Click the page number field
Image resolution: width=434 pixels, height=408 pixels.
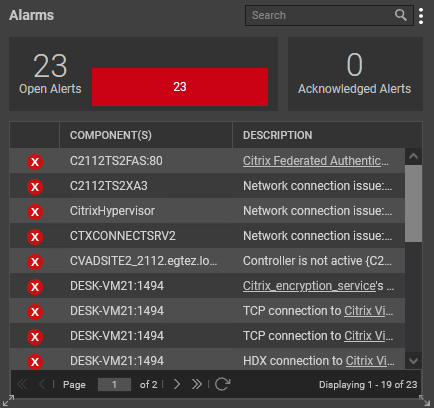click(x=114, y=384)
